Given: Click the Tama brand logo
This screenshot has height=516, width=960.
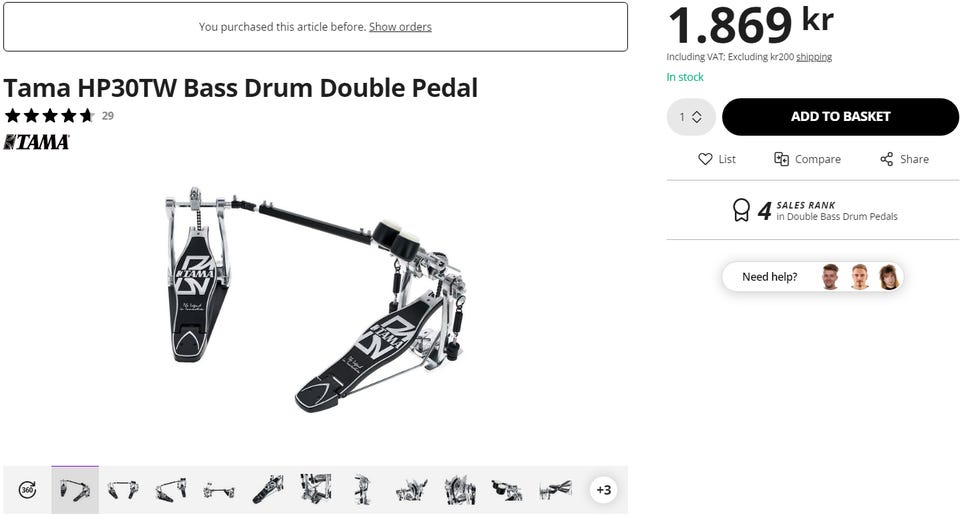Looking at the screenshot, I should [x=37, y=142].
